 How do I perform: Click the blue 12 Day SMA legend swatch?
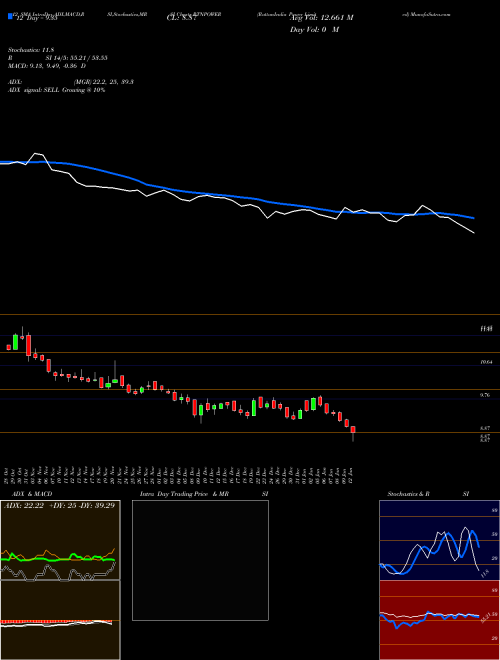click(x=10, y=16)
